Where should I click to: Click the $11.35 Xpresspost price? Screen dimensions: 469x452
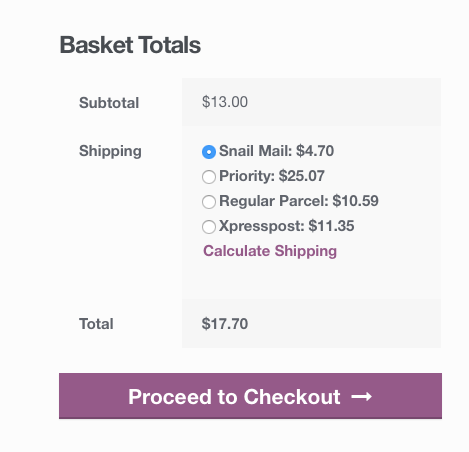click(331, 226)
